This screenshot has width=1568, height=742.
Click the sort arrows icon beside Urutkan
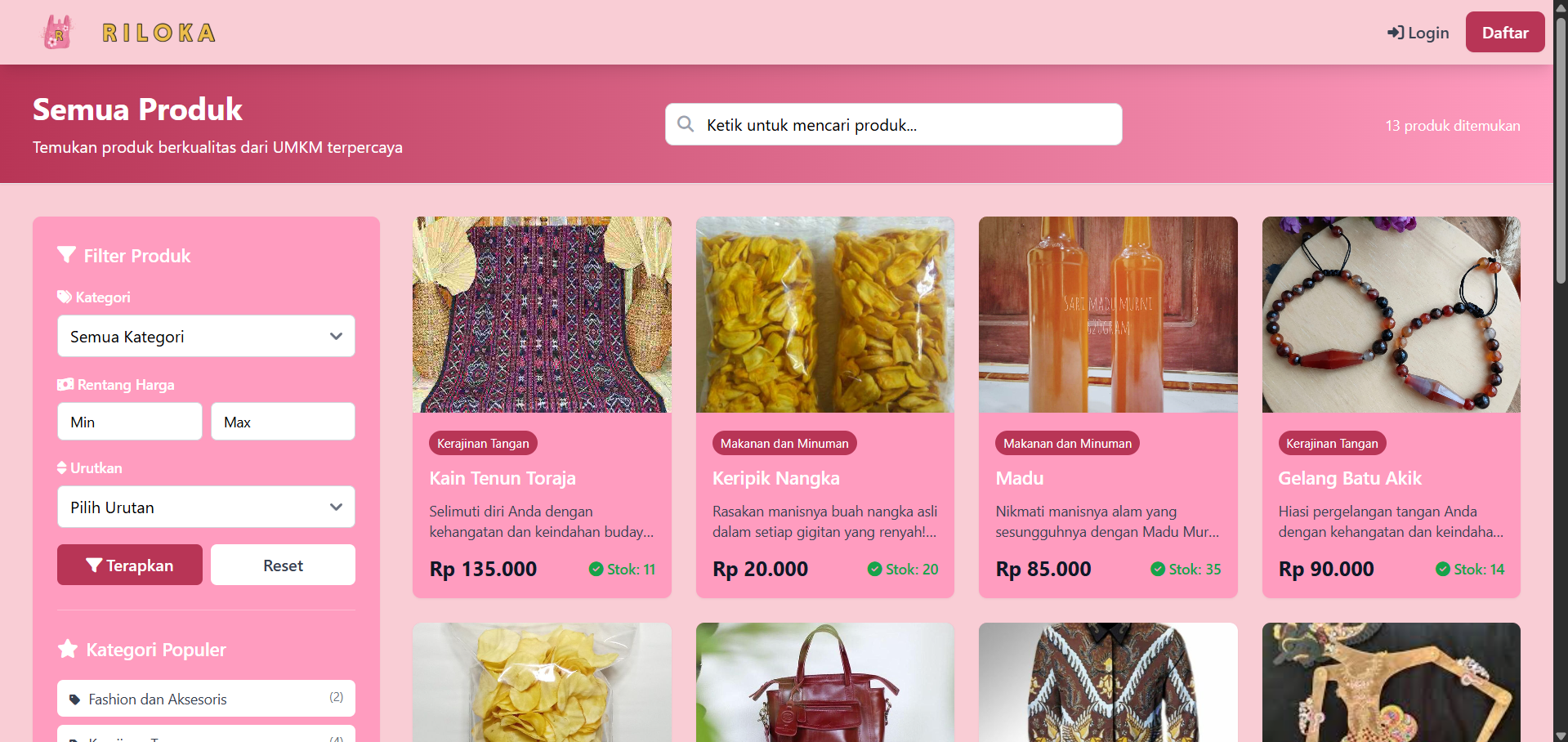pos(62,467)
